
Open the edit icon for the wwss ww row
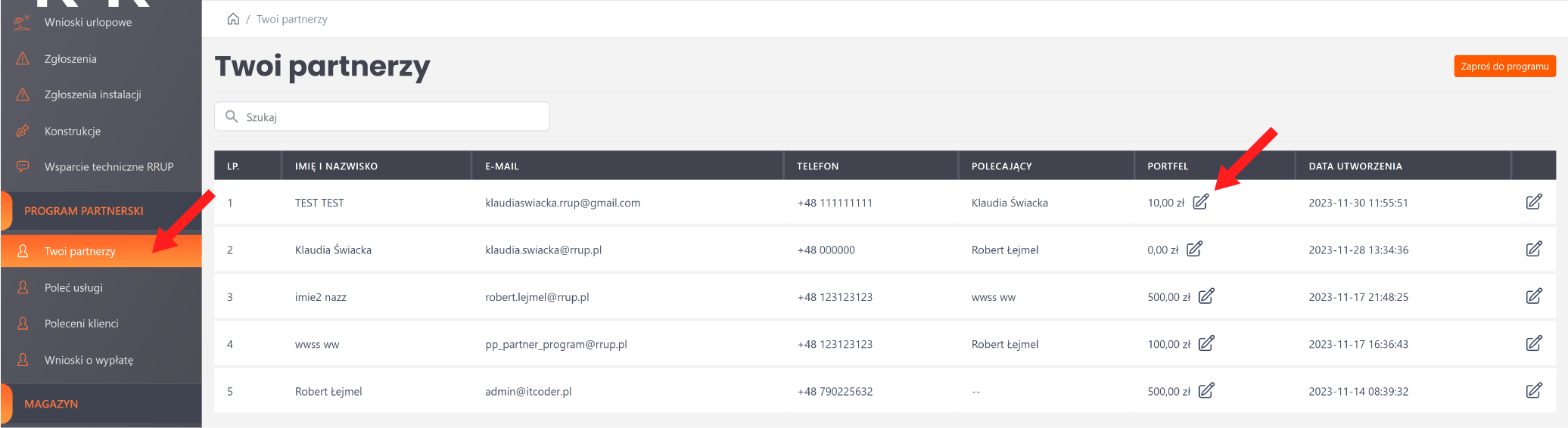coord(1533,343)
